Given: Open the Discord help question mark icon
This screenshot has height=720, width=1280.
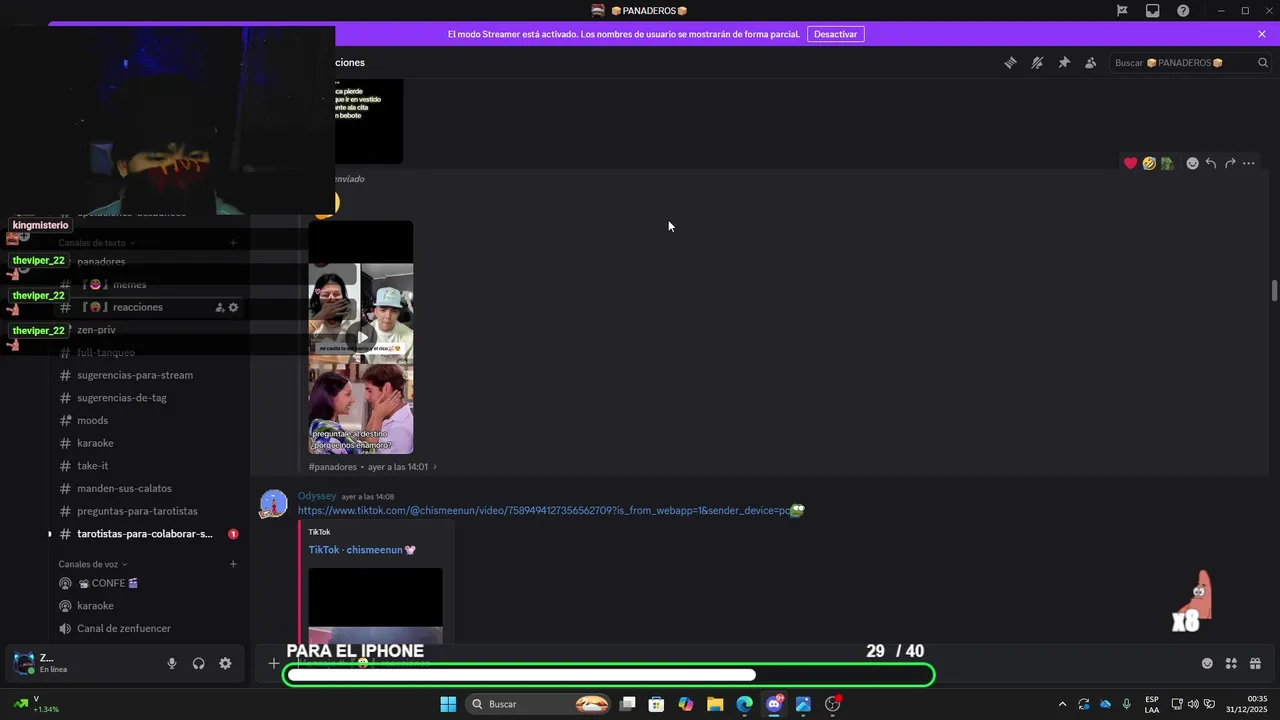Looking at the screenshot, I should [x=1183, y=11].
